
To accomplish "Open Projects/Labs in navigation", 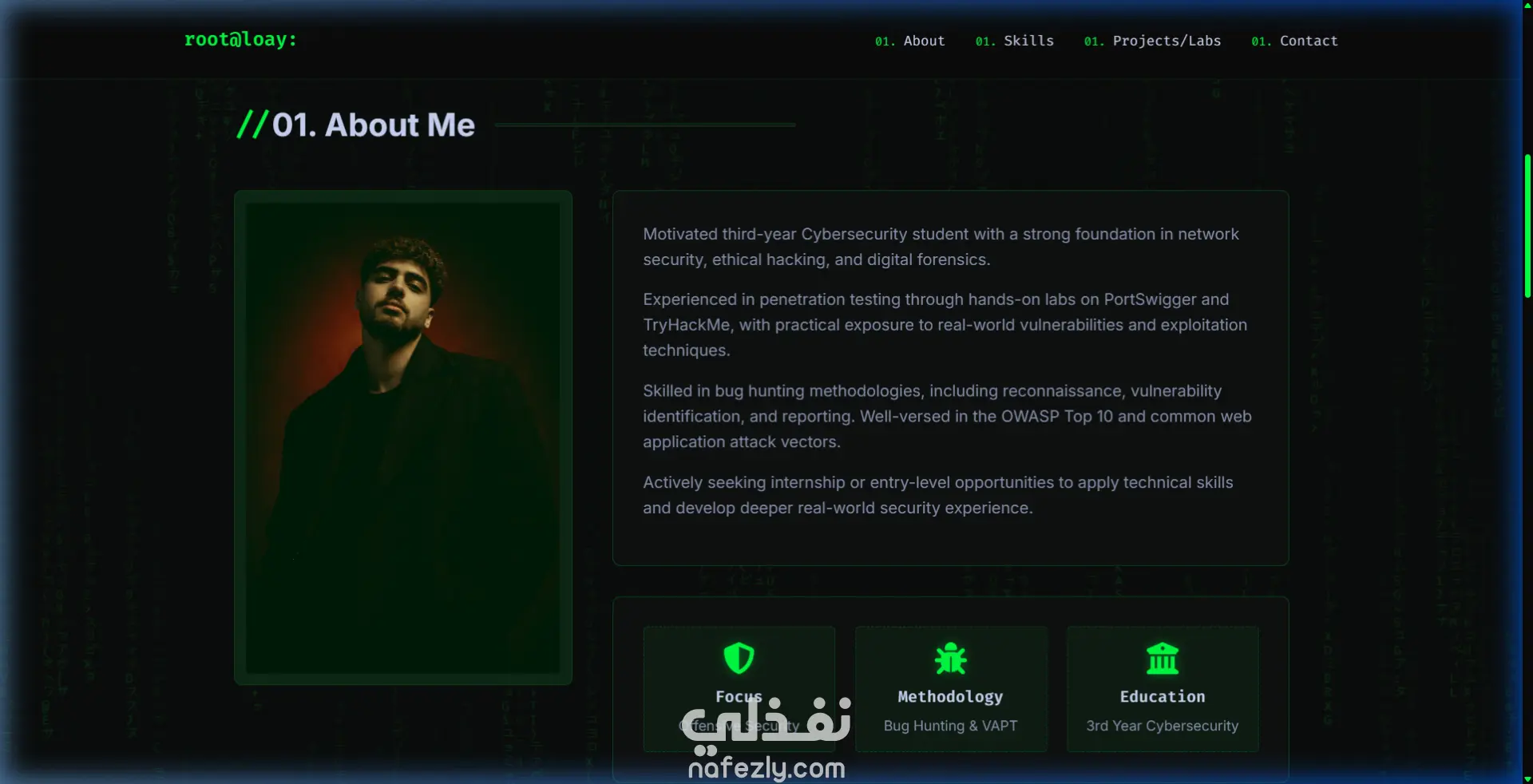I will (1152, 41).
